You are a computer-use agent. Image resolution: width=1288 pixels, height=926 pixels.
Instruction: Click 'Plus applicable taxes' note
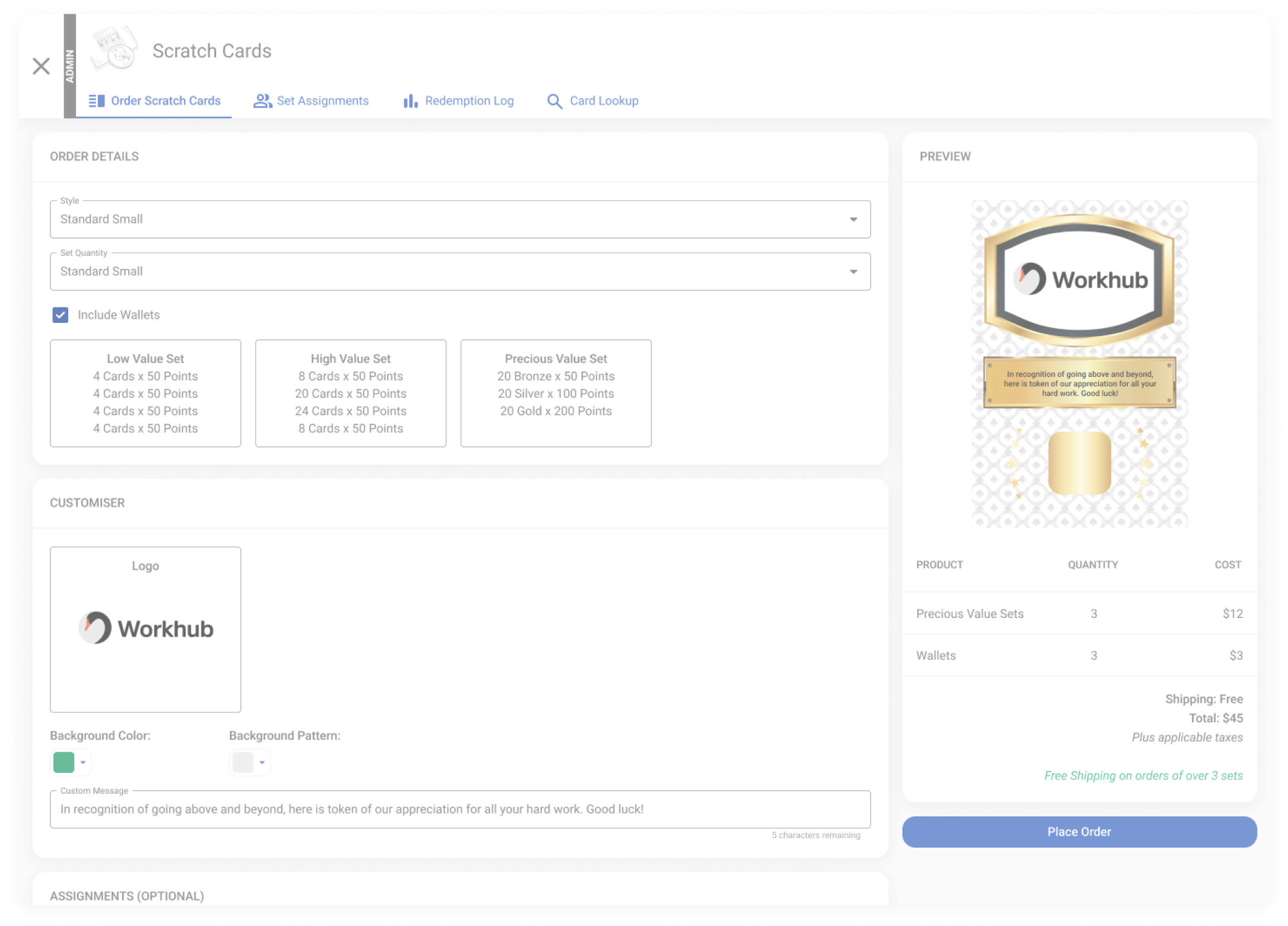[1187, 737]
